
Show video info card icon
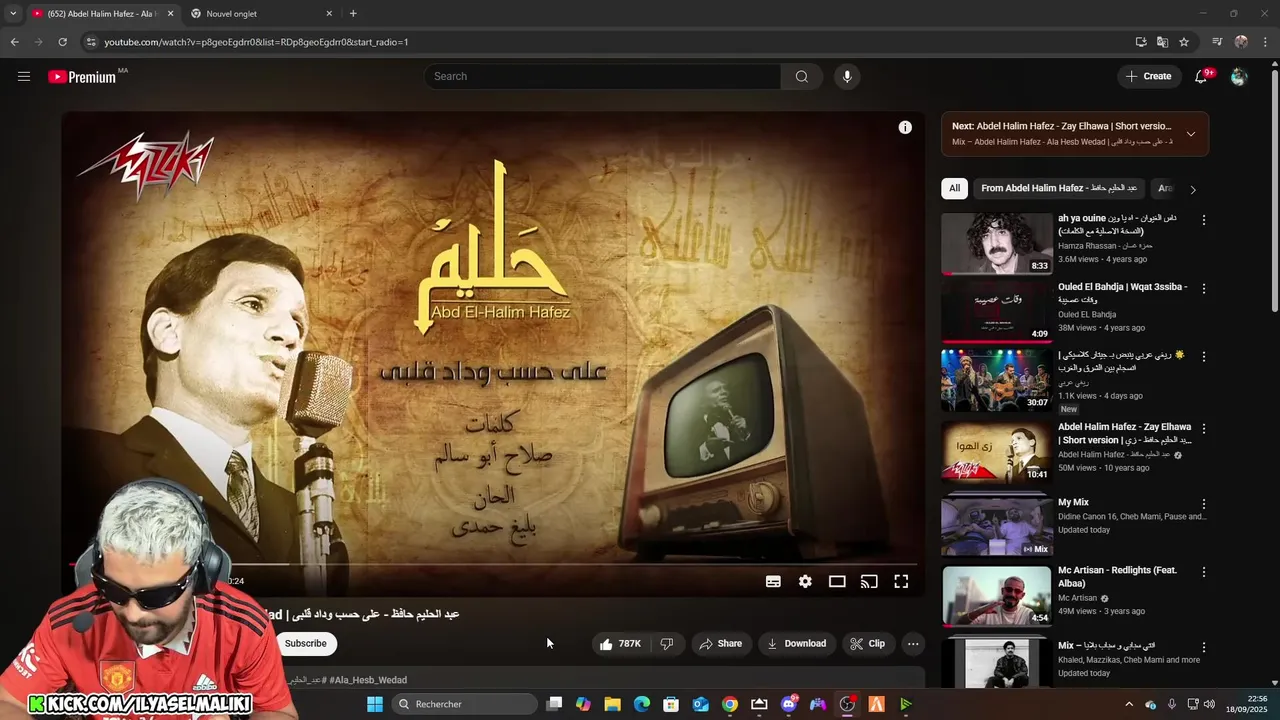pyautogui.click(x=905, y=127)
